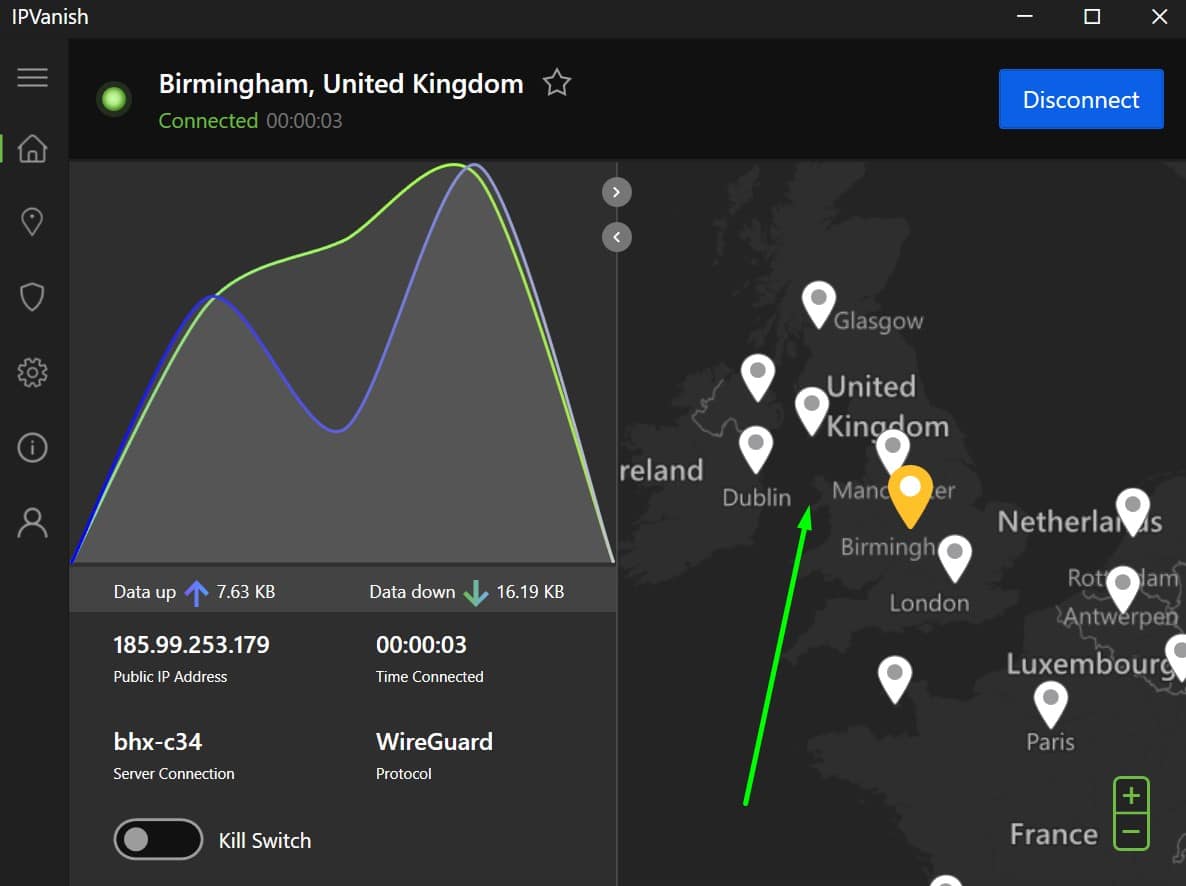
Task: Click the Kill Switch label
Action: [265, 840]
